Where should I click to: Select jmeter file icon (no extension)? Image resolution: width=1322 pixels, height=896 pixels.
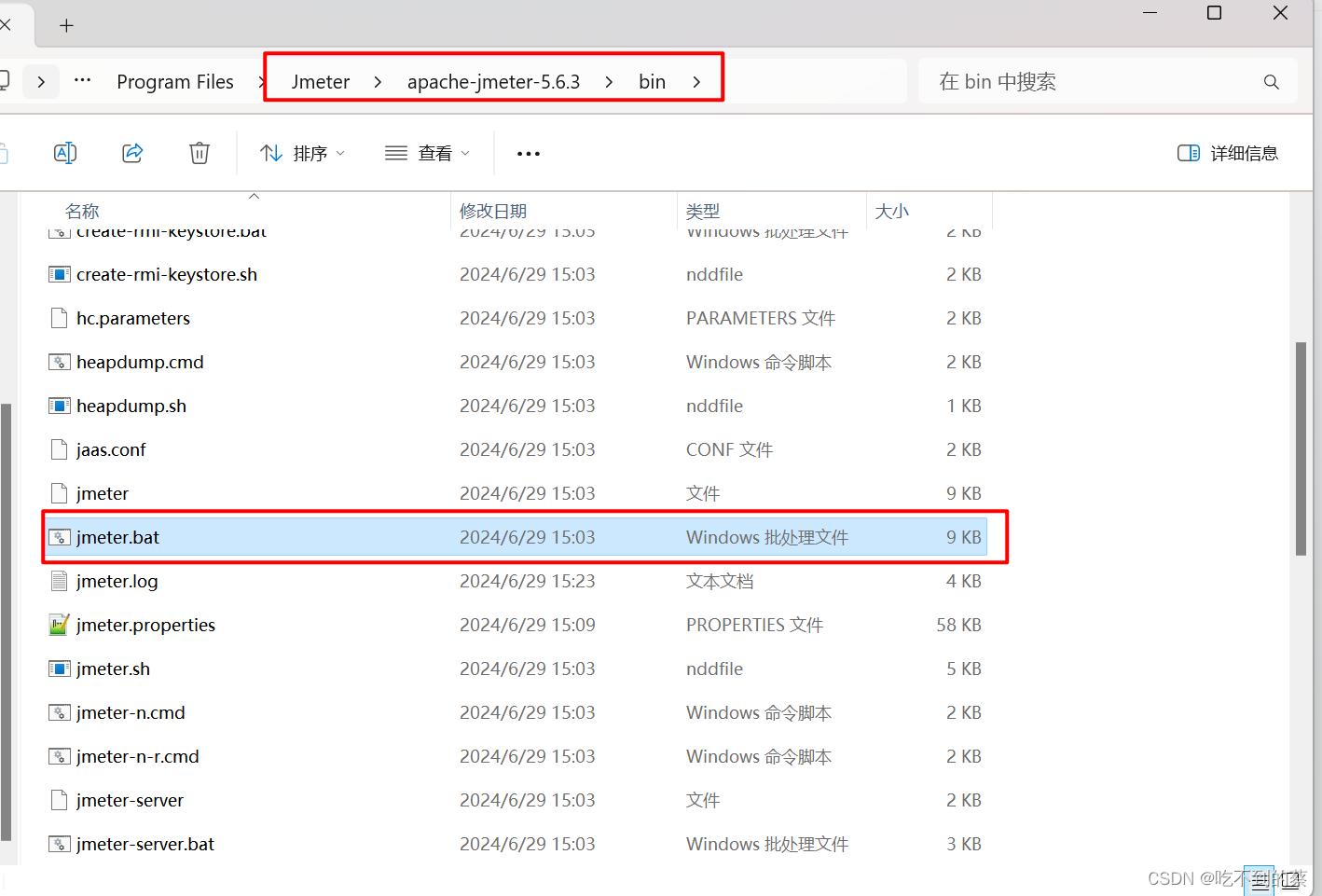59,493
